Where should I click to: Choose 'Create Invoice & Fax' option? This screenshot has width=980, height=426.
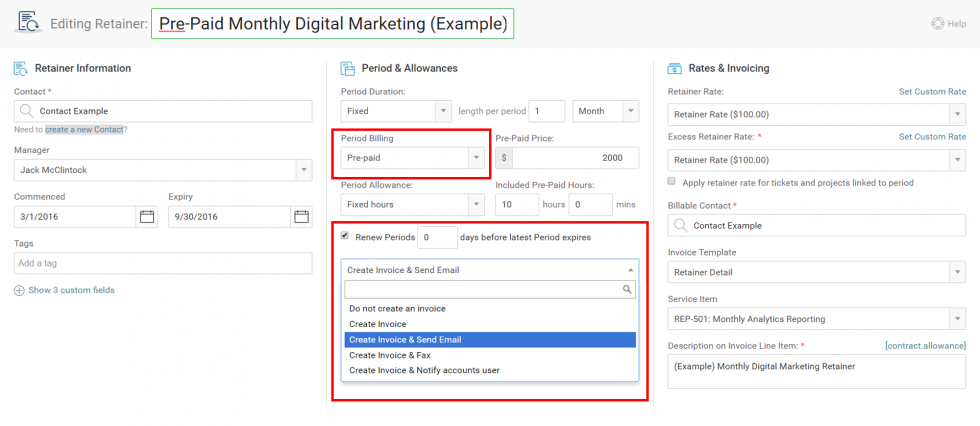click(391, 355)
